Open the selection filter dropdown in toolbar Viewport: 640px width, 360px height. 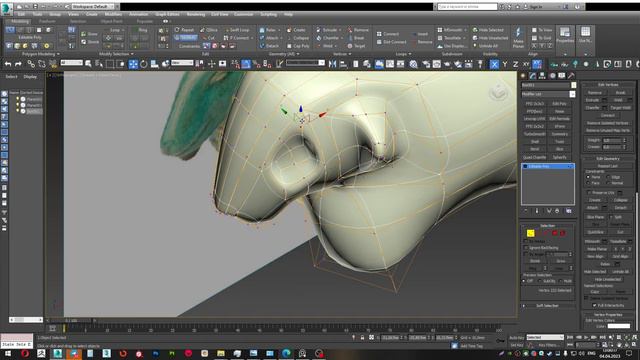72,63
